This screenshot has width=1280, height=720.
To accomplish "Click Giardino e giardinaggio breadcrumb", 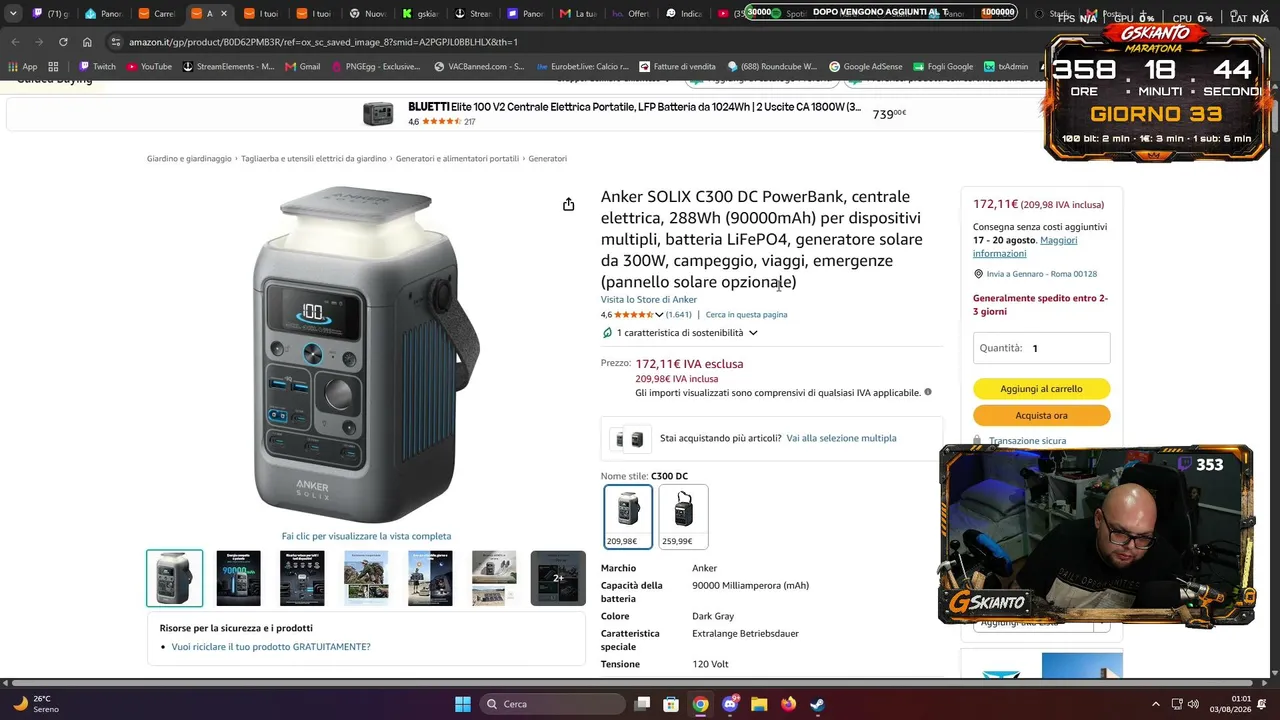I will pyautogui.click(x=189, y=159).
